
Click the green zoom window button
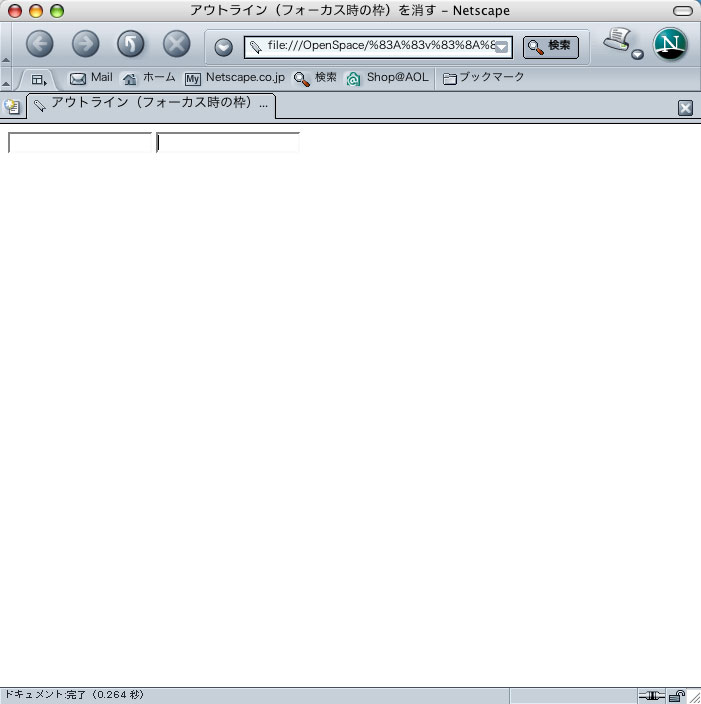(57, 11)
